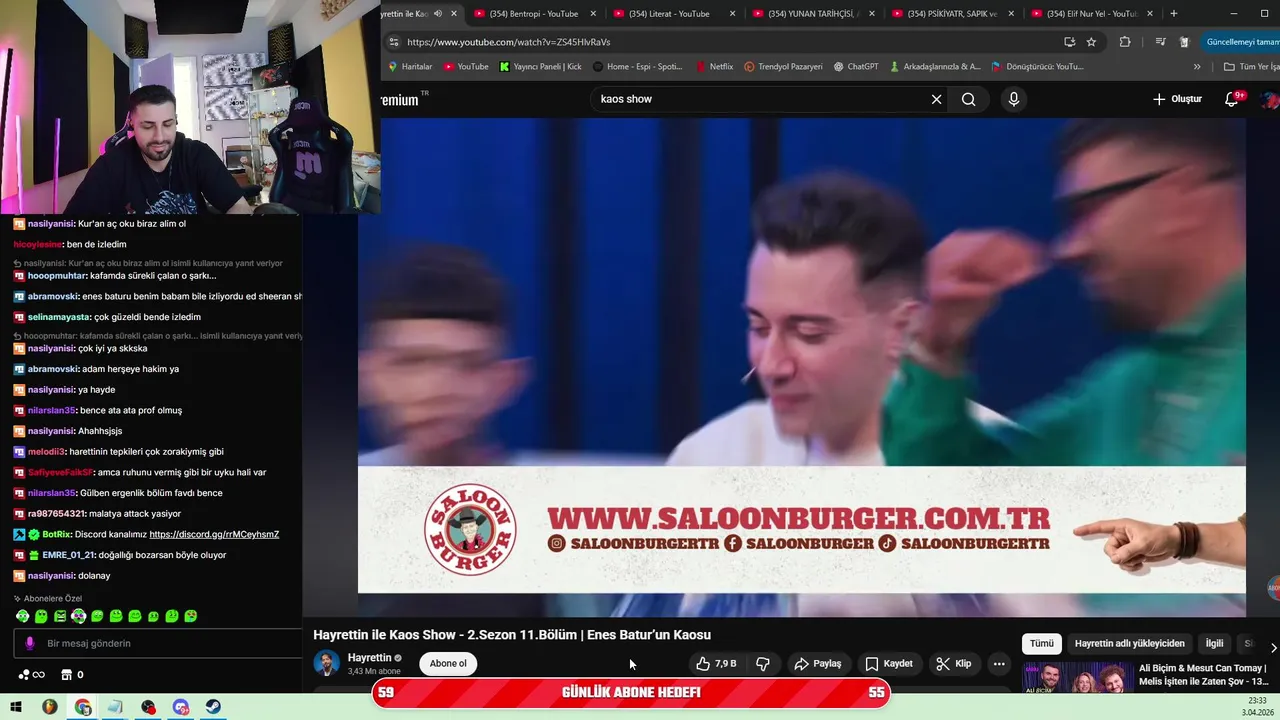Open site information icon in address bar
Viewport: 1280px width, 720px height.
[x=393, y=42]
